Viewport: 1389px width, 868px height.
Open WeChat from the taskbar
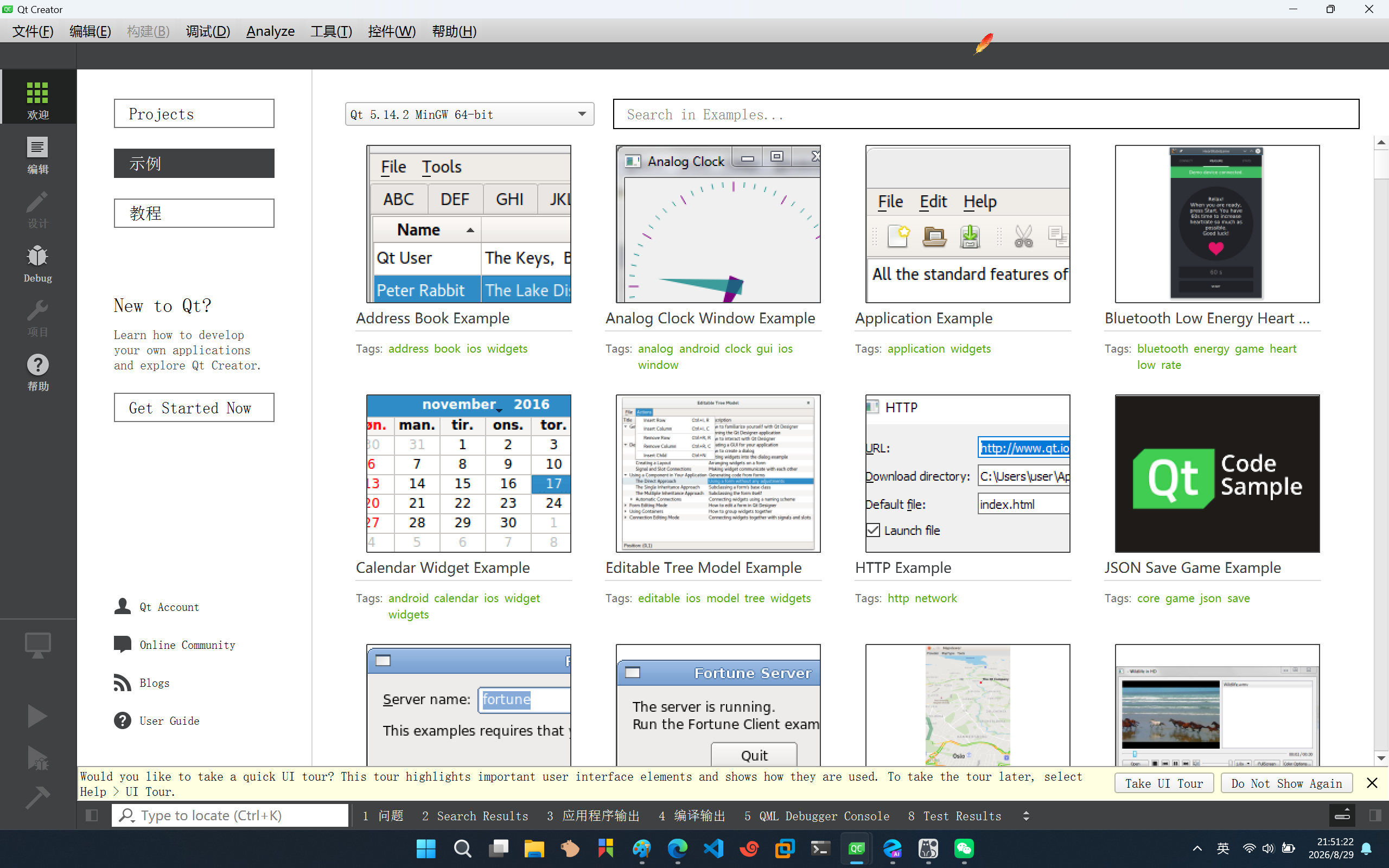[x=964, y=848]
